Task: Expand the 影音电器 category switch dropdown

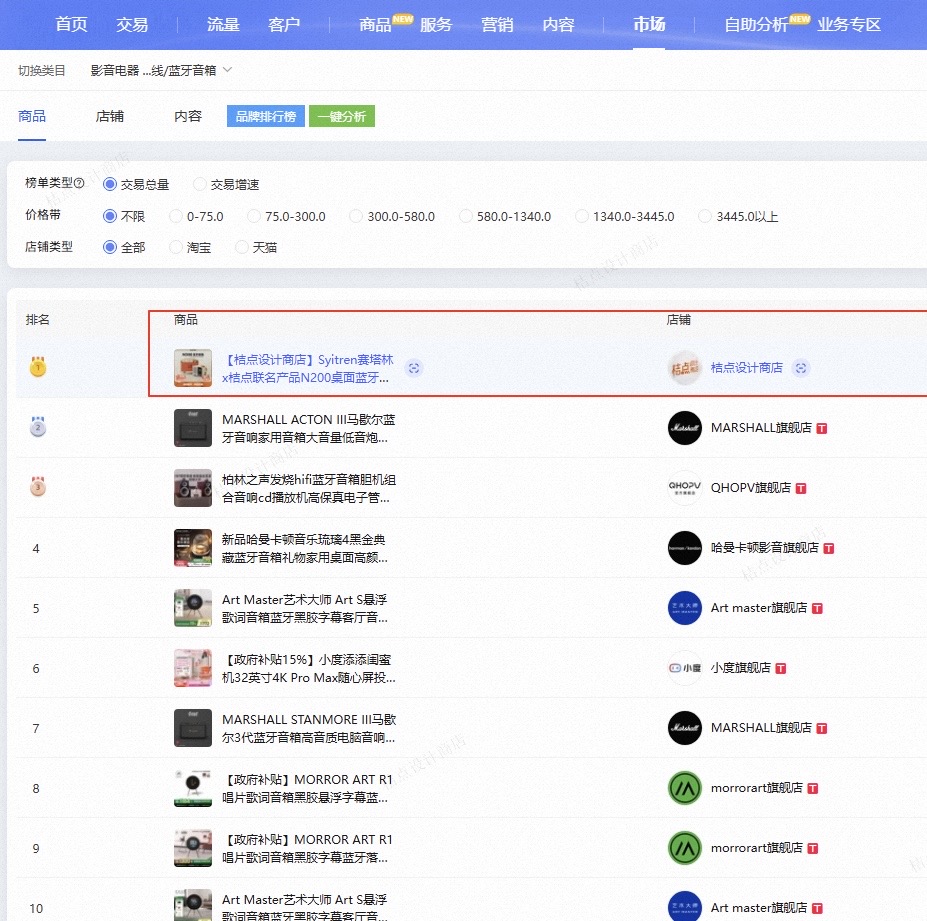Action: click(x=161, y=70)
